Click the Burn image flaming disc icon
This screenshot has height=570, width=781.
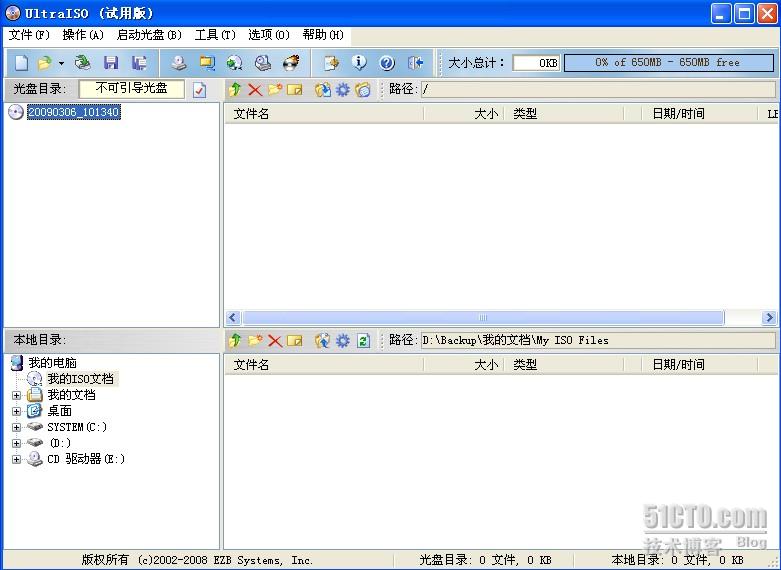tap(291, 63)
